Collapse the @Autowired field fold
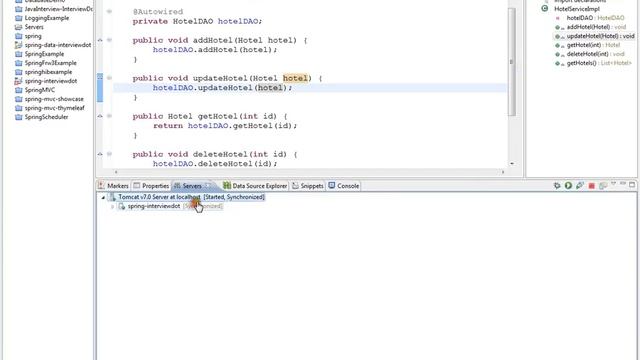Viewport: 640px width, 360px height. click(109, 11)
